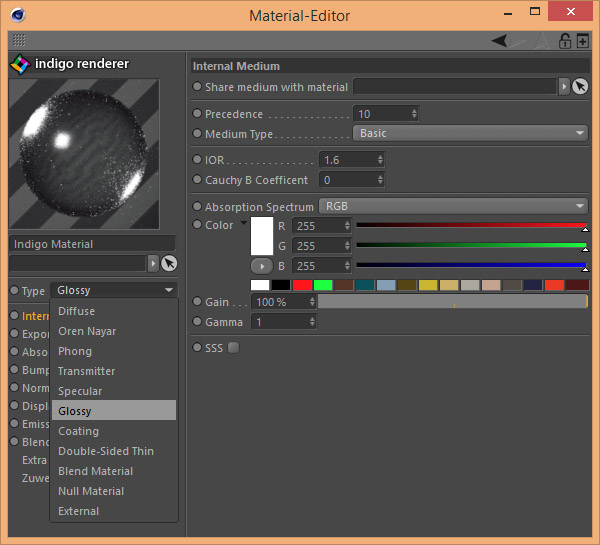
Task: Click the round arrow button beside B color value
Action: tap(262, 266)
